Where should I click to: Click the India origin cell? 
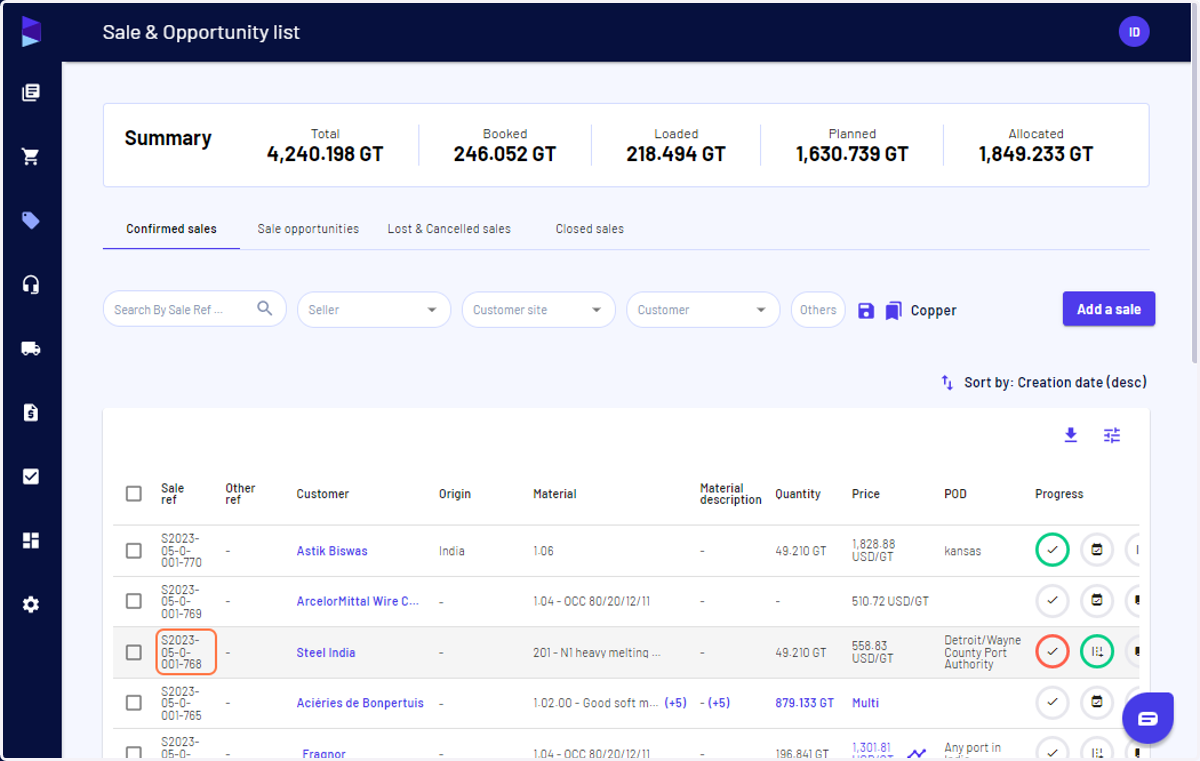(x=451, y=551)
